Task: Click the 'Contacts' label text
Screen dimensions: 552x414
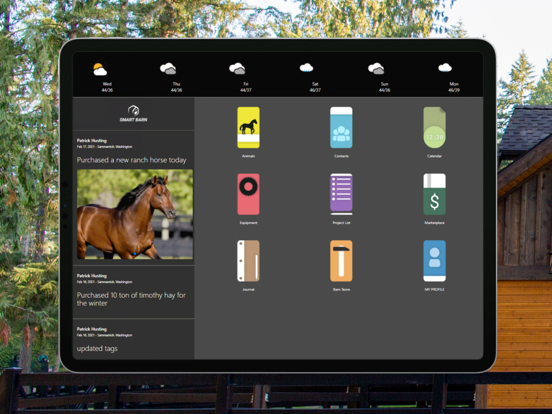Action: (341, 156)
